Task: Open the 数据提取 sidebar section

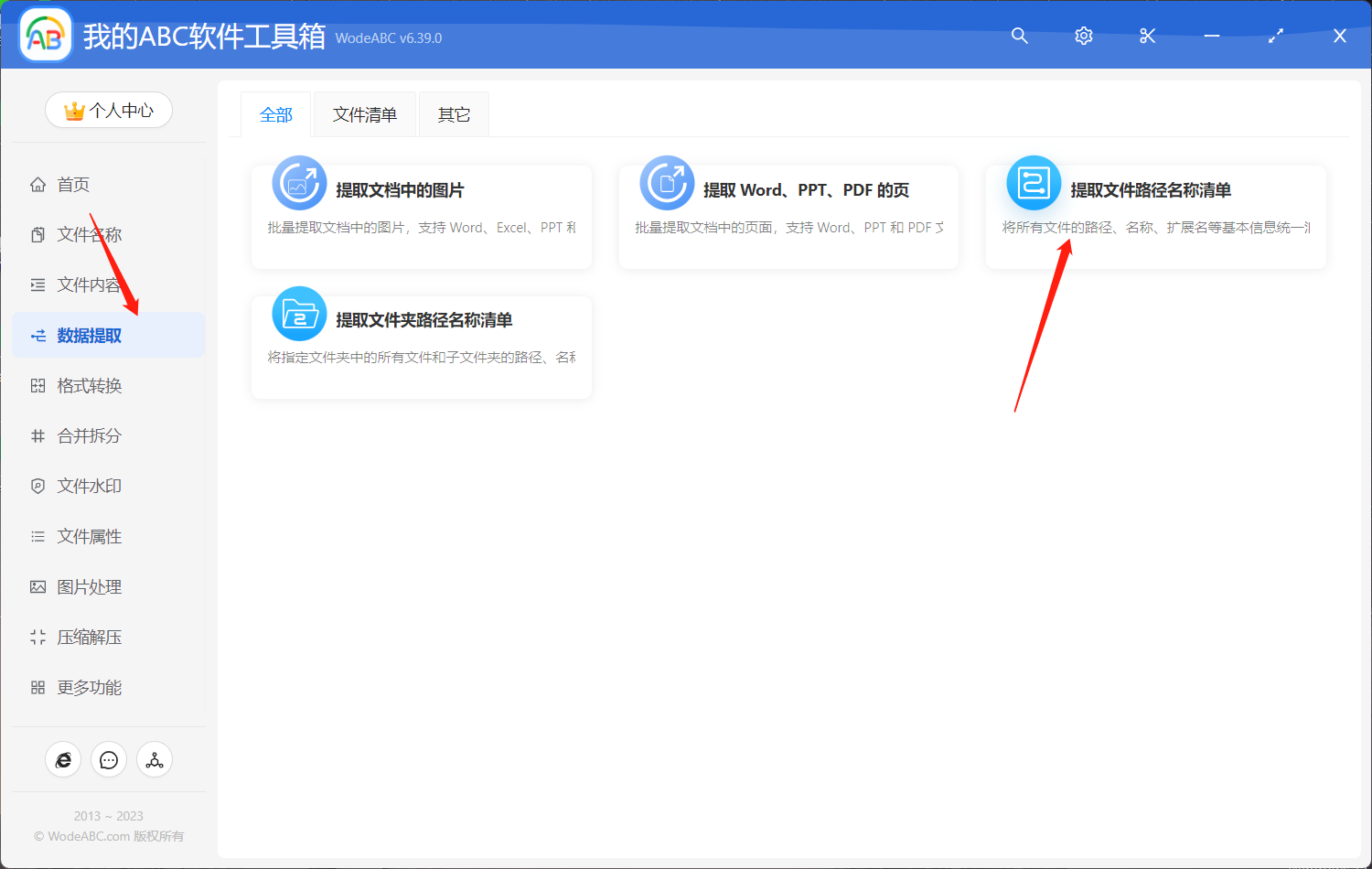Action: tap(87, 335)
